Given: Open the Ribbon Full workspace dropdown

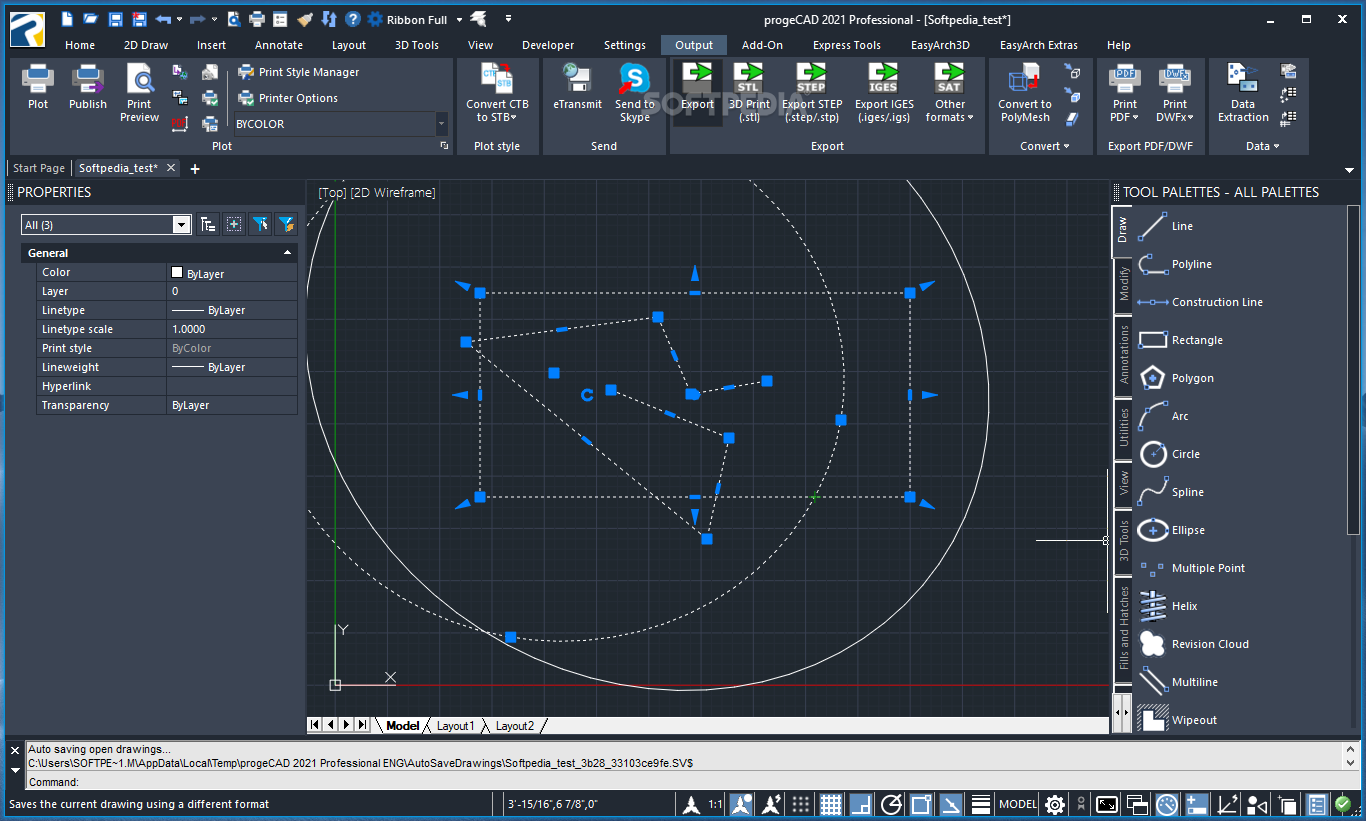Looking at the screenshot, I should 459,19.
